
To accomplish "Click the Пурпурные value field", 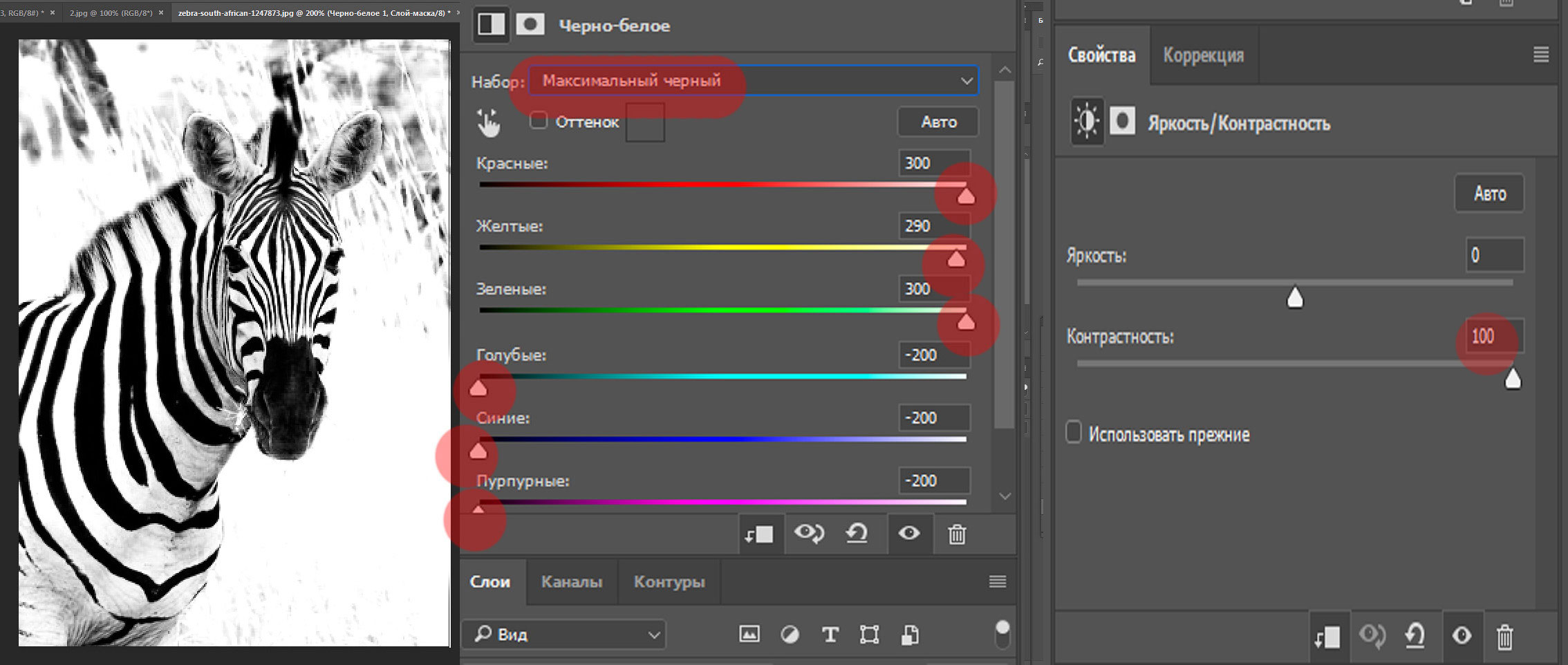I will pos(934,481).
